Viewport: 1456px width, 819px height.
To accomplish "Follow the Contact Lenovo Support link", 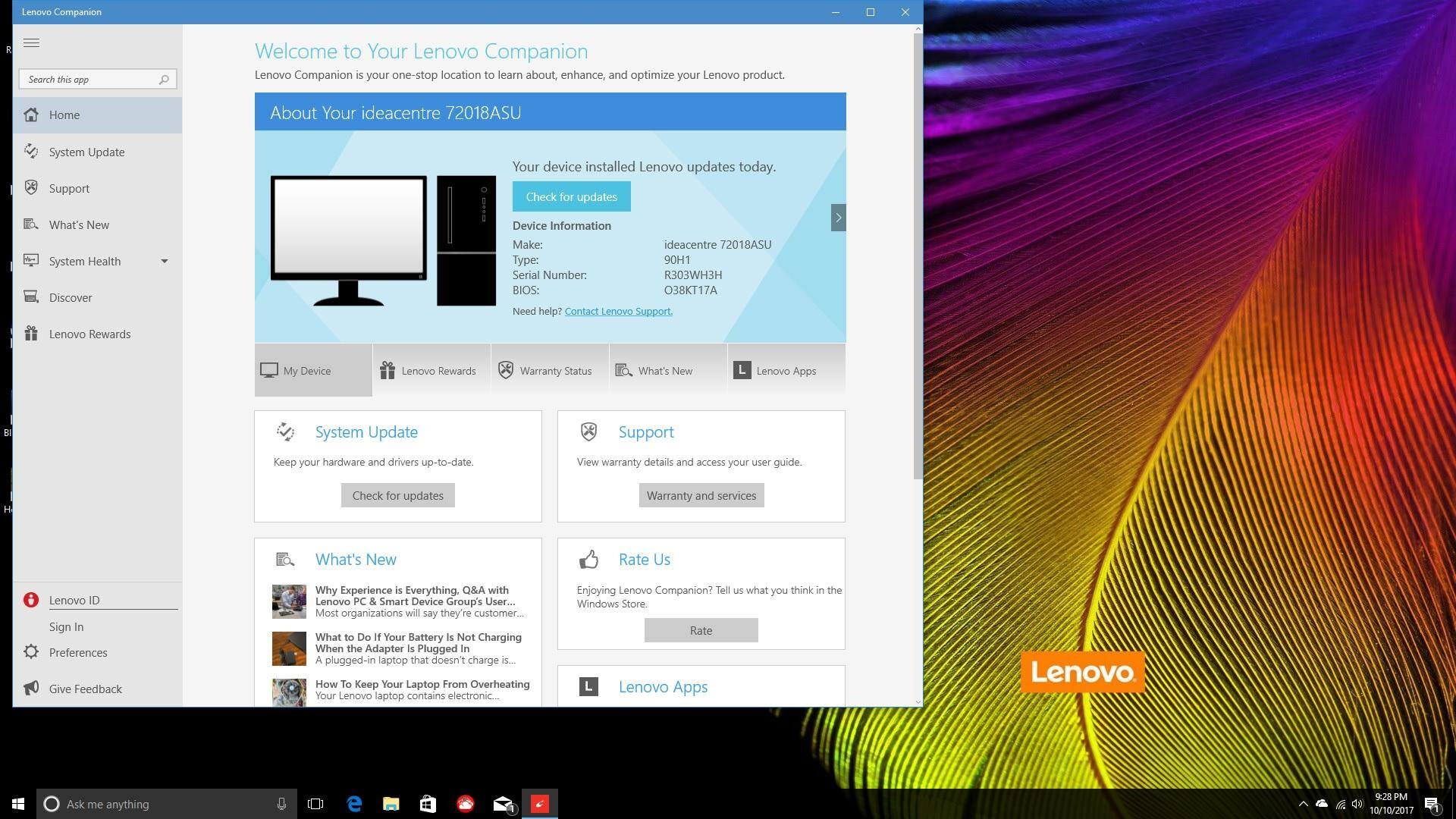I will coord(618,312).
